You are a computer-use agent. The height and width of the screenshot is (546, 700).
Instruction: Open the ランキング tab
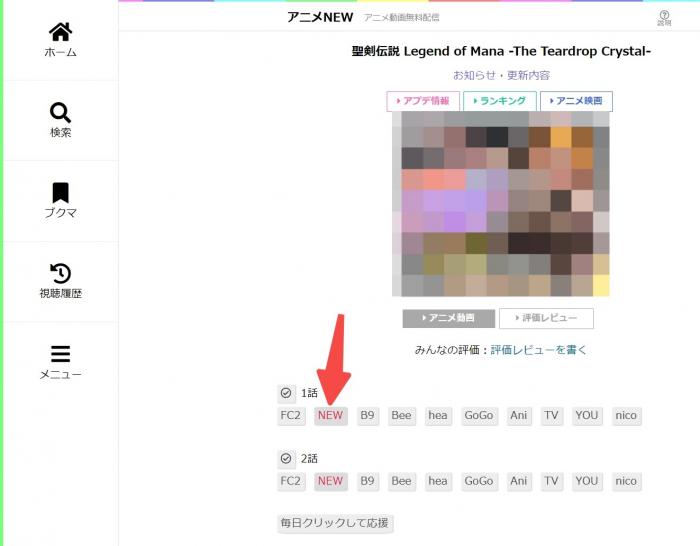point(500,101)
